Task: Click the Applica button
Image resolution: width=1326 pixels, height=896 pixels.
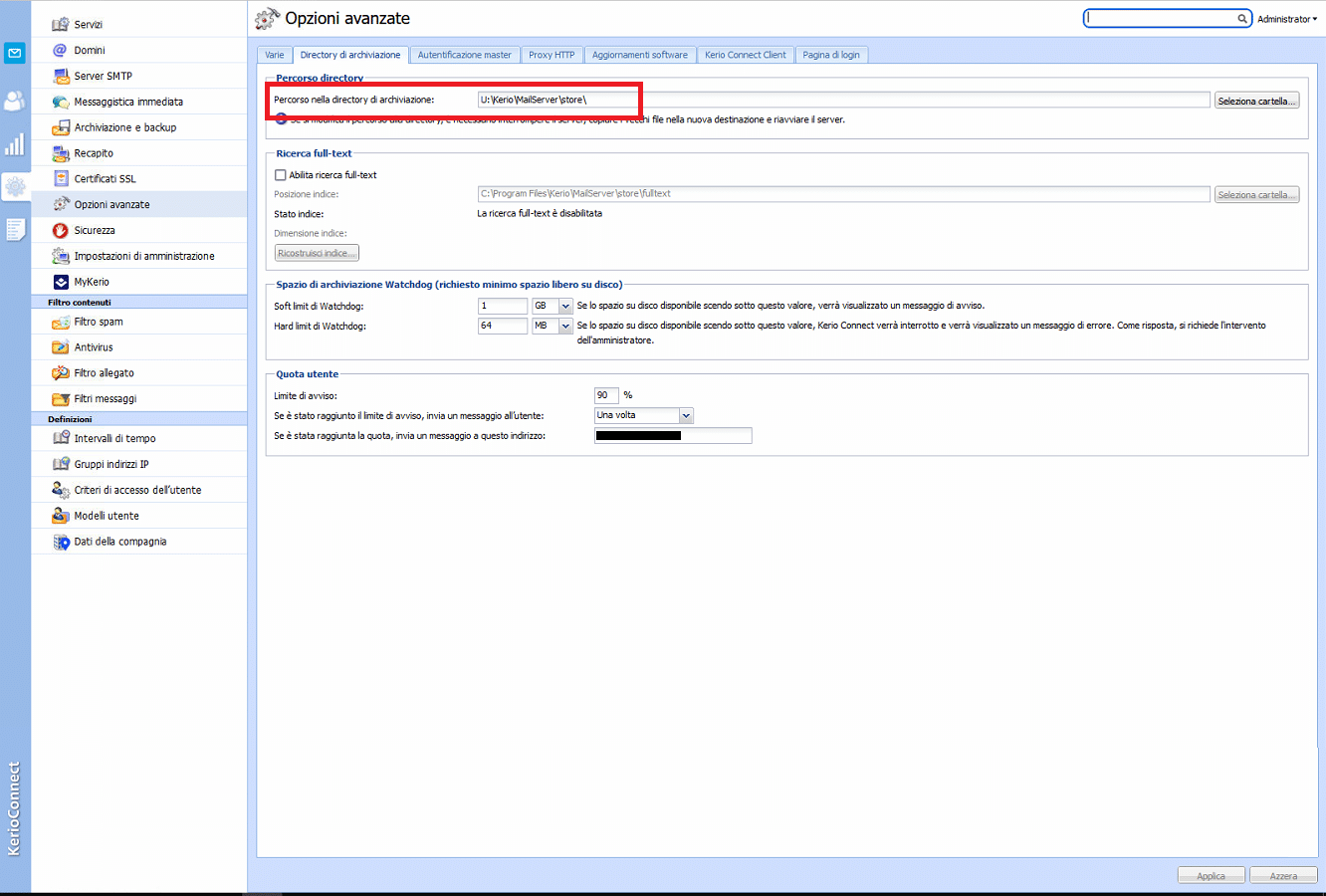Action: coord(1212,875)
